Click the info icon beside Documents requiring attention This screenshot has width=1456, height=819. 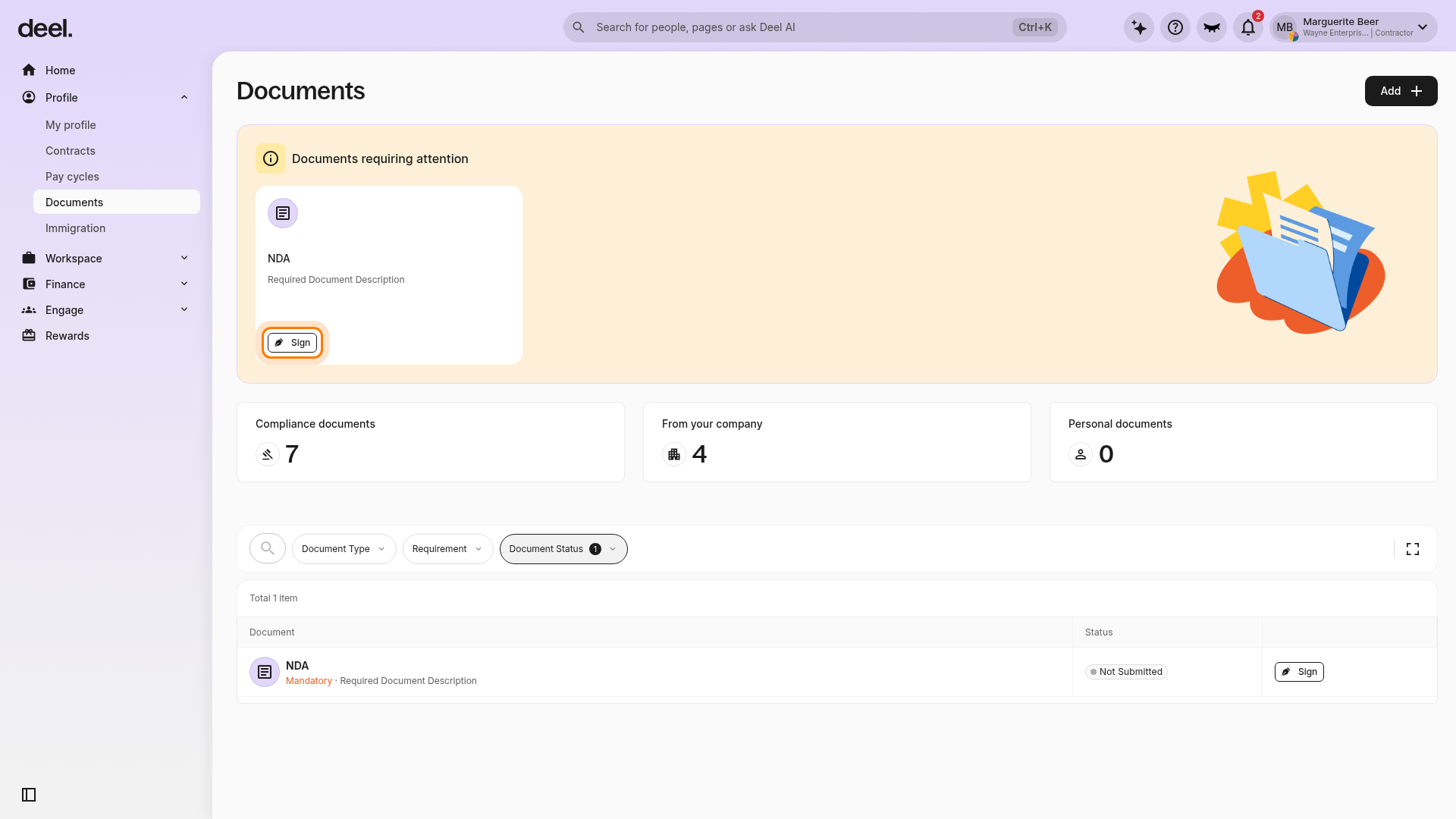pos(271,158)
